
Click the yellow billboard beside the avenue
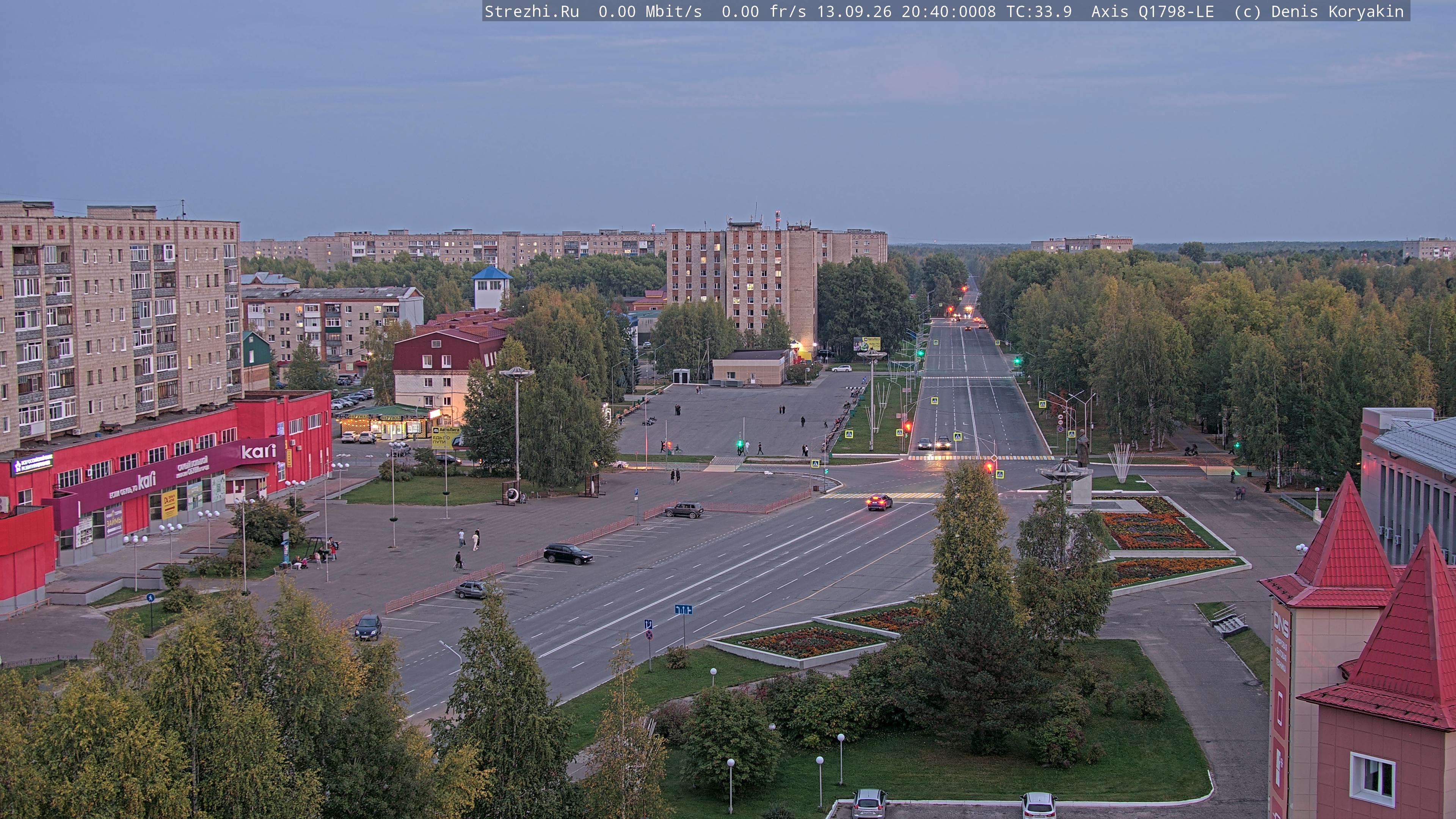(x=867, y=343)
